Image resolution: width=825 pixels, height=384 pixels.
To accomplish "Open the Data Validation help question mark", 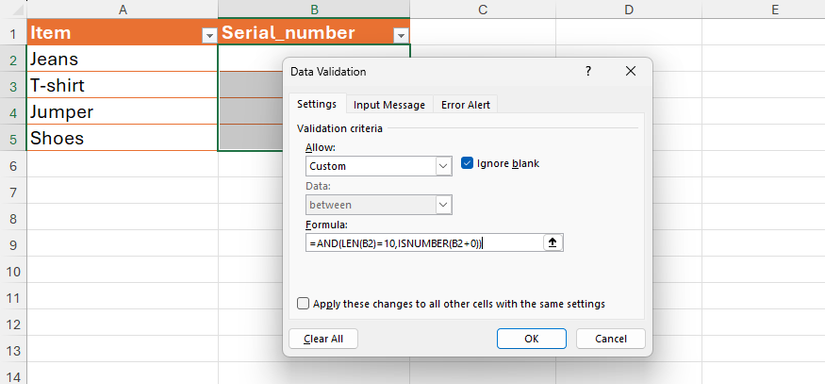I will pyautogui.click(x=588, y=71).
